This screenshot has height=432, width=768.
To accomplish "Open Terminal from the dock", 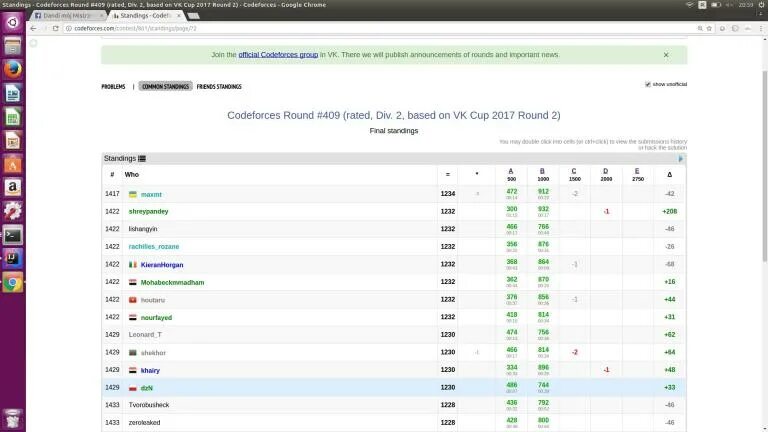I will (x=13, y=235).
